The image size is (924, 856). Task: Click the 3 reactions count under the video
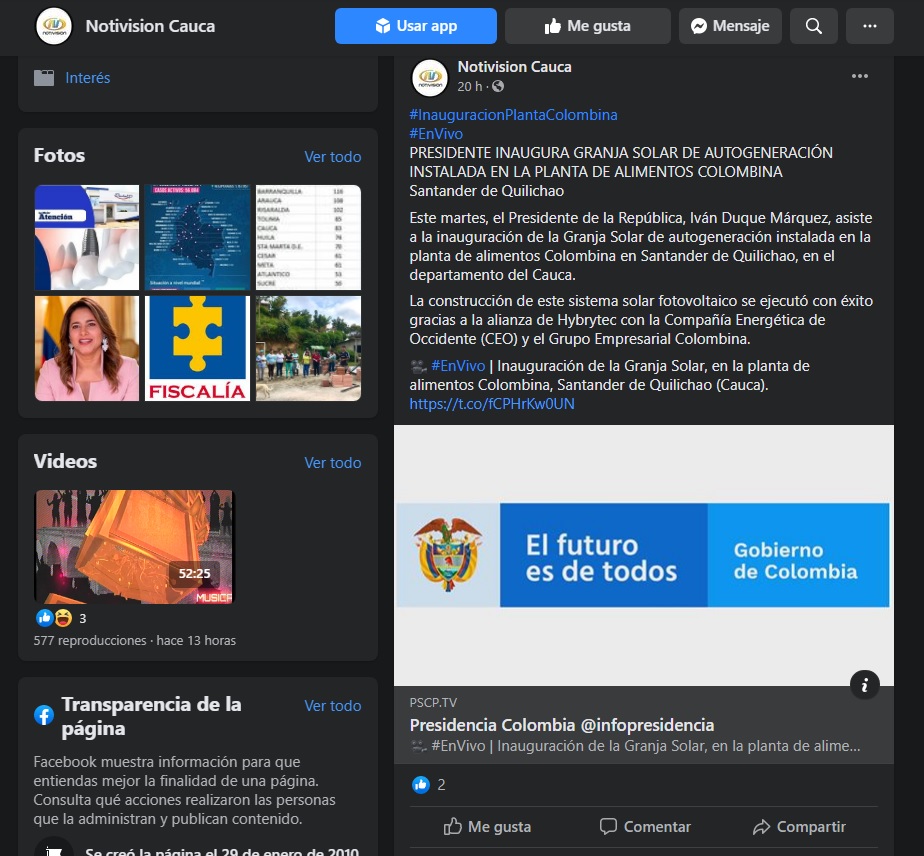[82, 619]
